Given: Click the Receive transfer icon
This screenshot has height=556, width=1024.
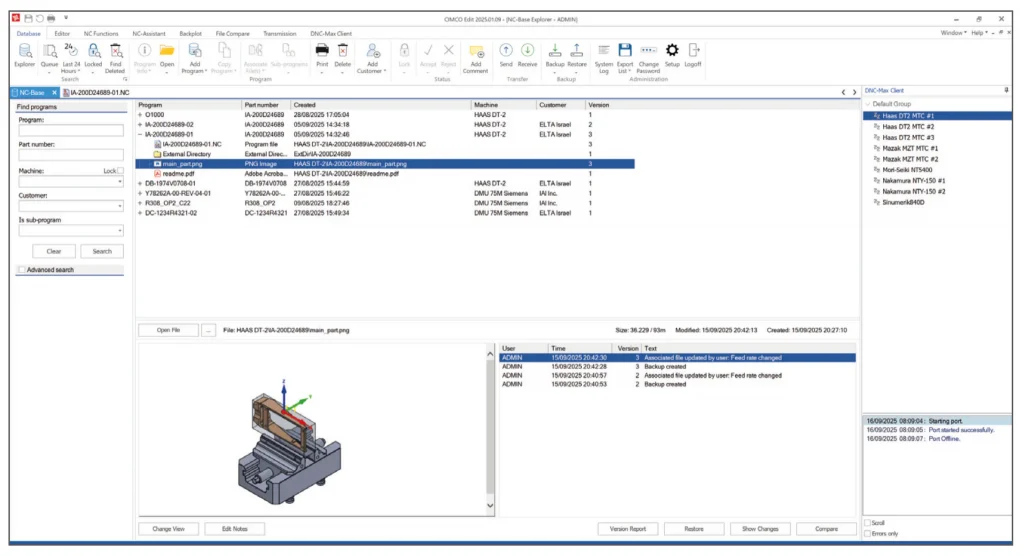Looking at the screenshot, I should 527,50.
